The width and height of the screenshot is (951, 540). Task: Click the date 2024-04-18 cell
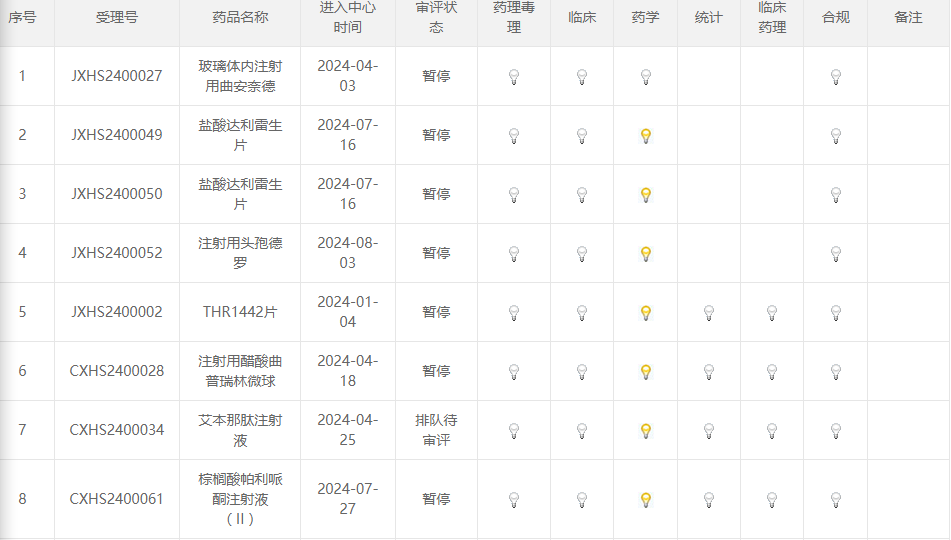coord(348,371)
